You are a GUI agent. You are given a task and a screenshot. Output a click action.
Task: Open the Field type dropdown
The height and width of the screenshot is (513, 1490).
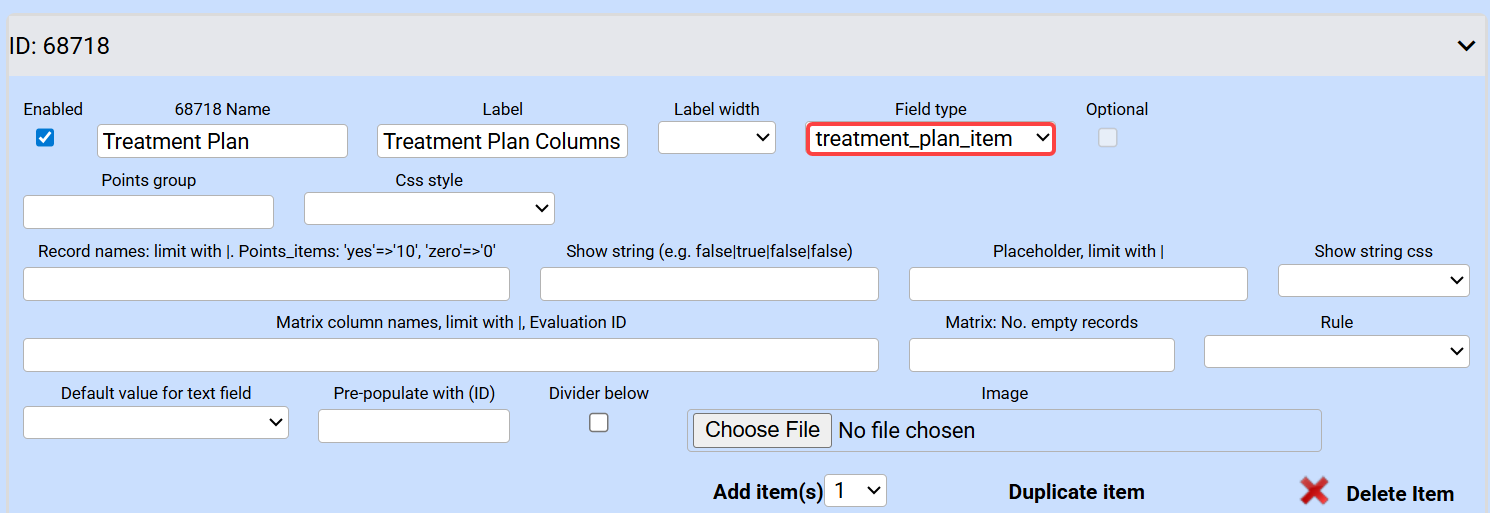[x=930, y=139]
